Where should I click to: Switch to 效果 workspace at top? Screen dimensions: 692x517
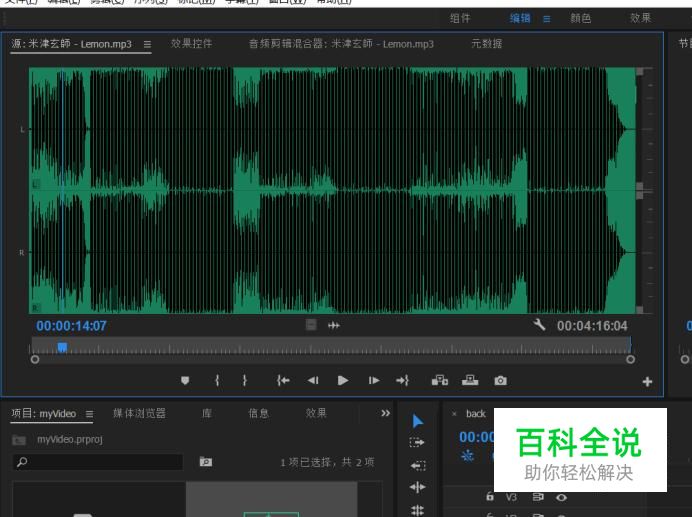tap(640, 18)
